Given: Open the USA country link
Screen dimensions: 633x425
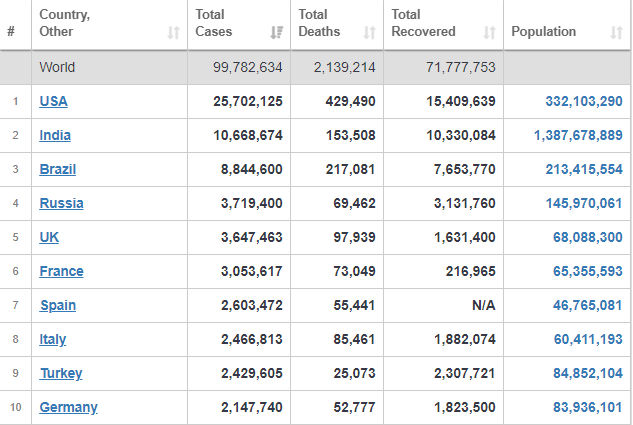Looking at the screenshot, I should (53, 101).
